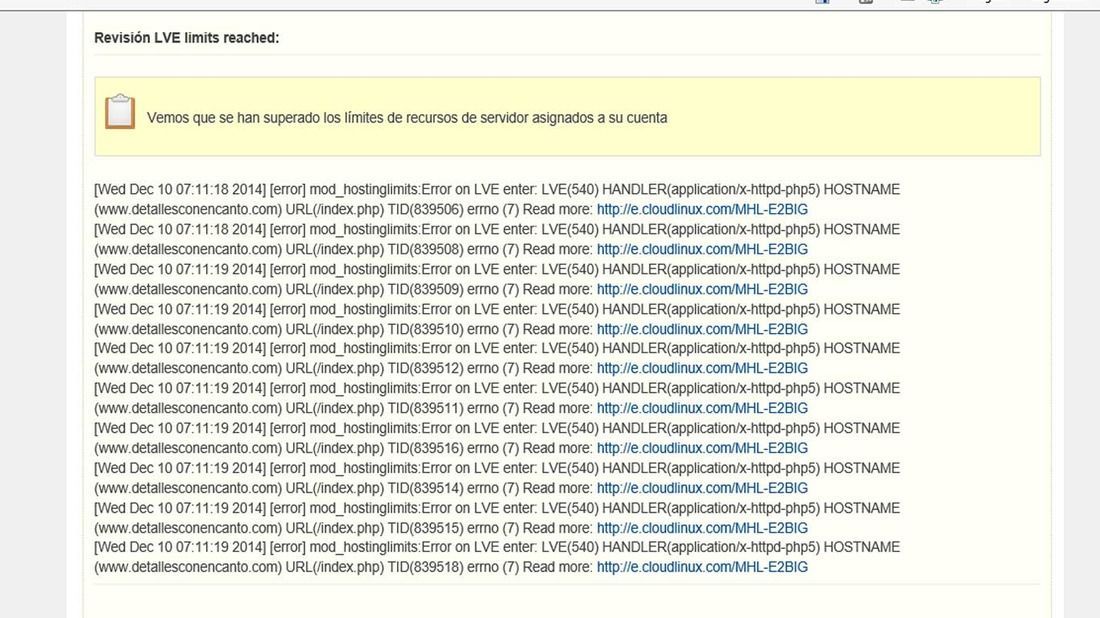Open cloudlinux link for TID(839508)
The image size is (1100, 618).
(x=702, y=249)
